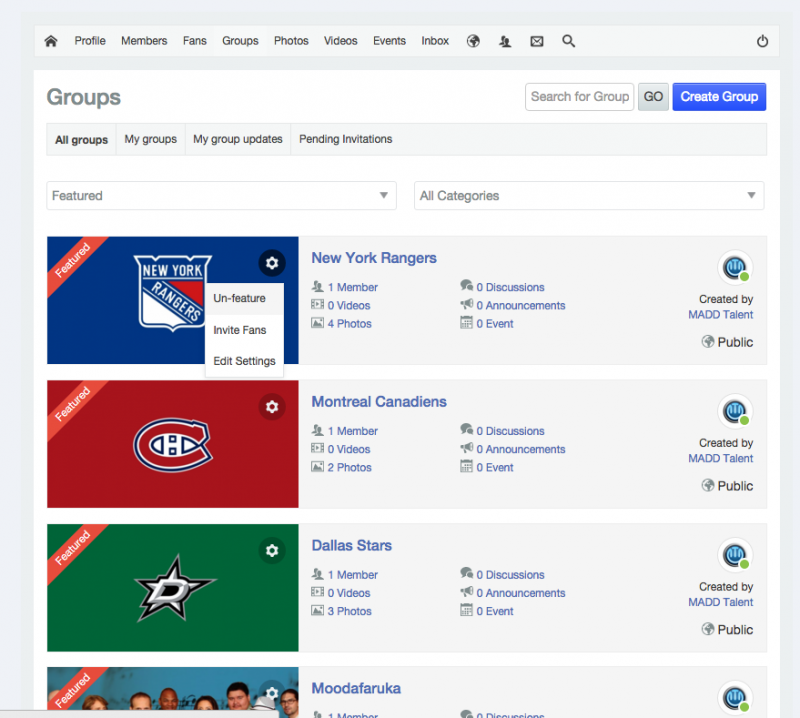
Task: Click creator avatar on Montreal Canadiens row
Action: click(735, 411)
